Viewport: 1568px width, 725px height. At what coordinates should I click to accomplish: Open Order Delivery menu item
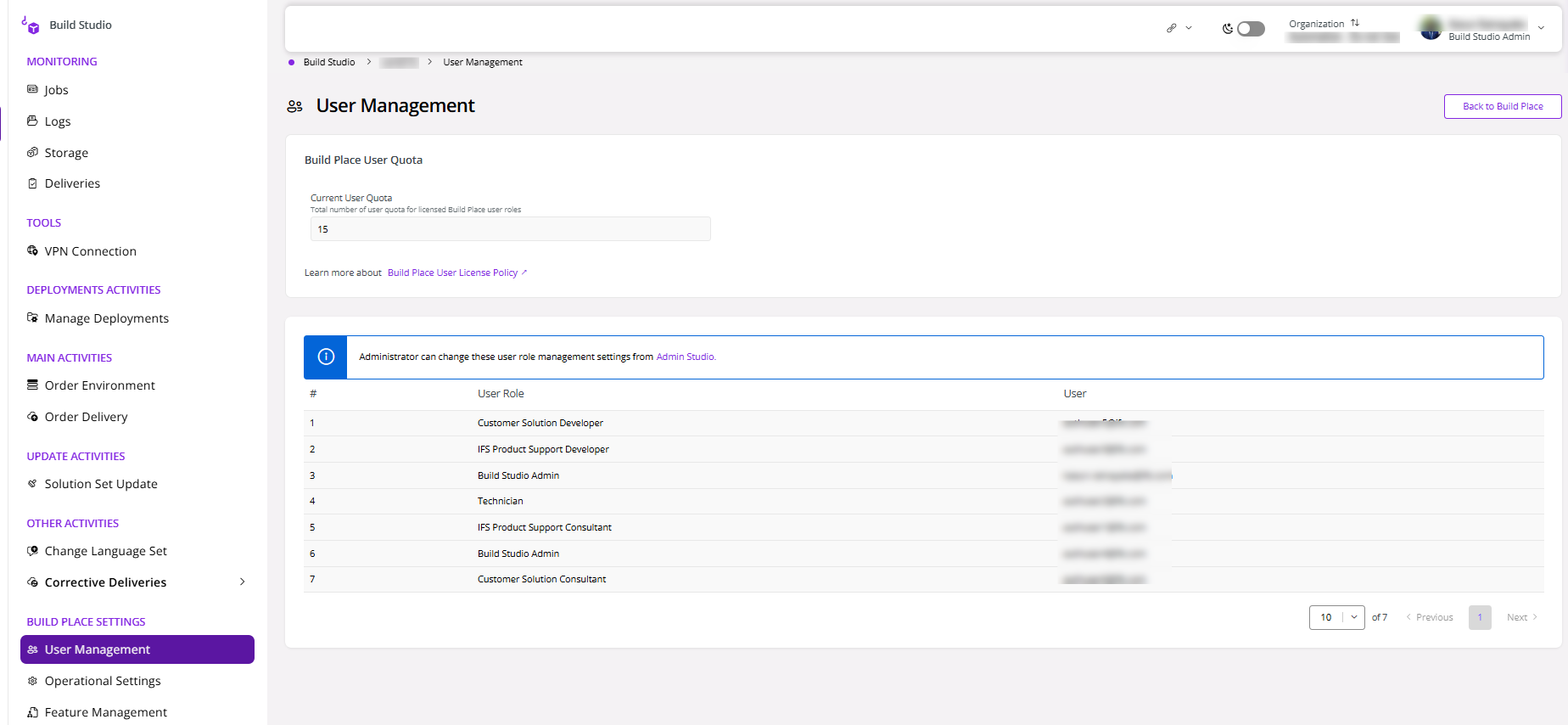pos(86,417)
